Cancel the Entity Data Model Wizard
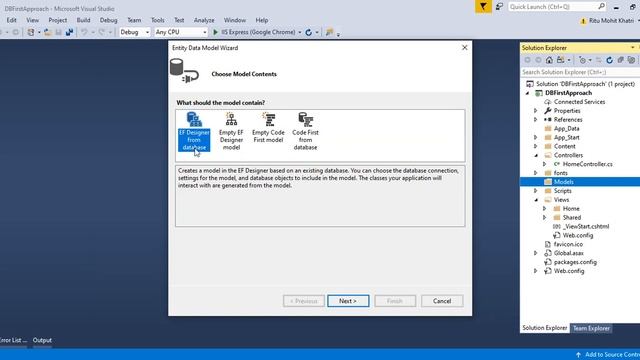Viewport: 640px width, 360px height. coord(442,301)
